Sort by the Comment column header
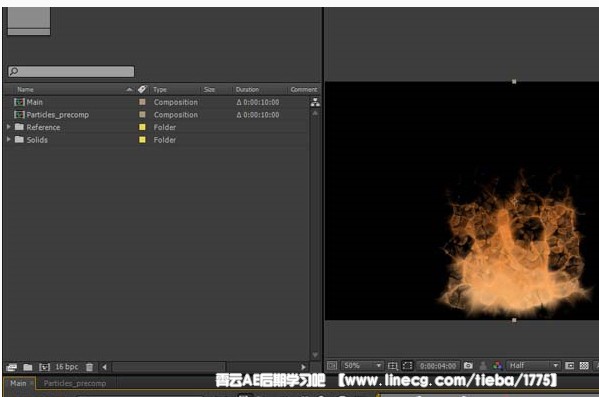 pos(304,89)
